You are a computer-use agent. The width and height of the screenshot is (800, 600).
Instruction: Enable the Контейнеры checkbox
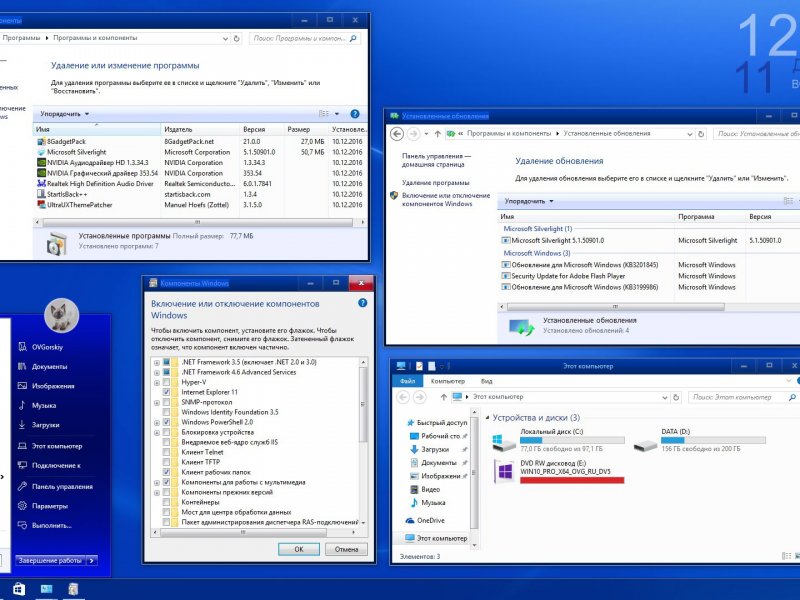pos(166,502)
